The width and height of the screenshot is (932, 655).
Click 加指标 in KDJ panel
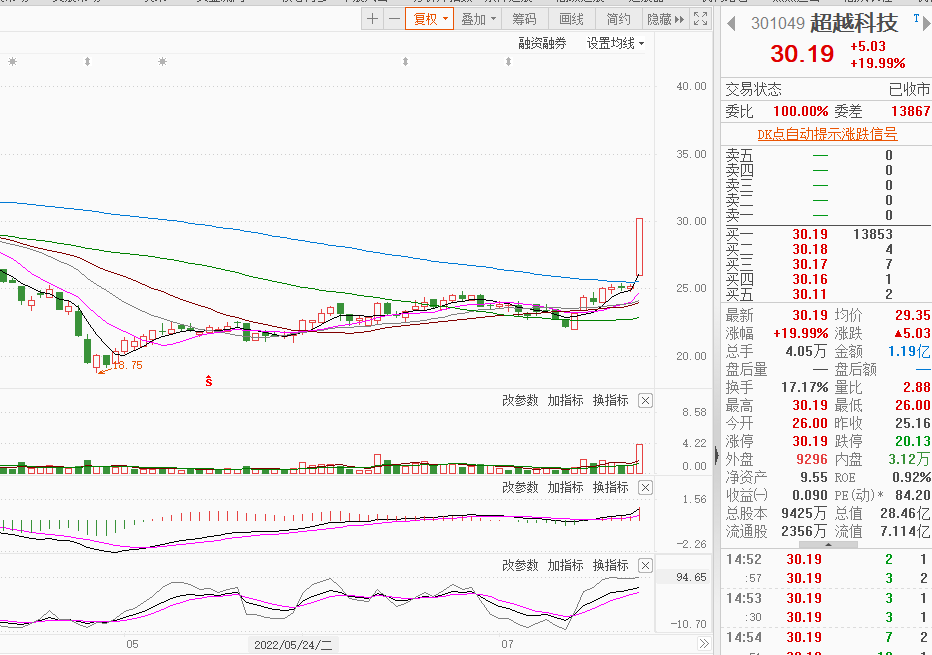click(x=565, y=565)
